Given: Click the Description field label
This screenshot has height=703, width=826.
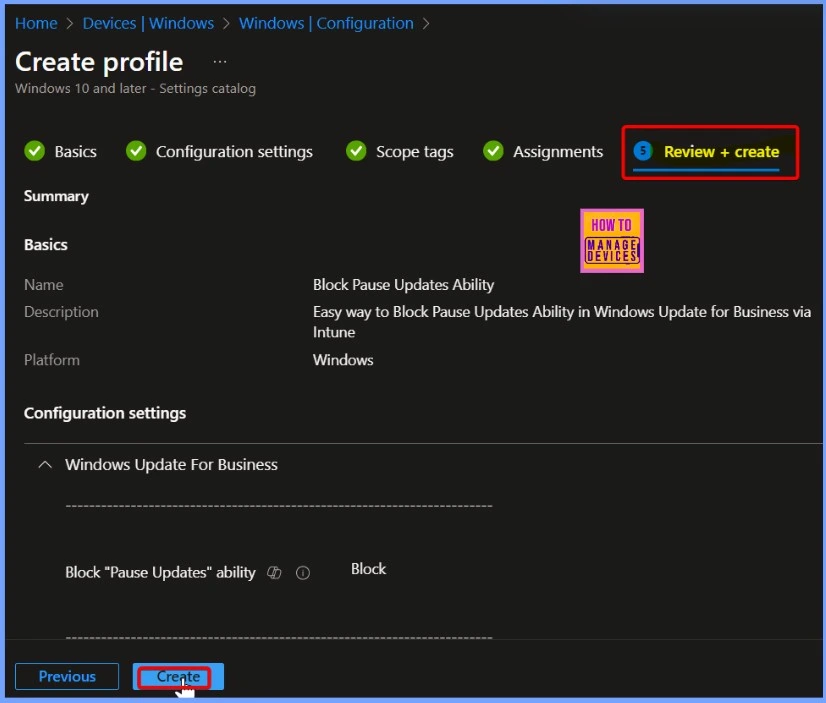Looking at the screenshot, I should [x=61, y=312].
